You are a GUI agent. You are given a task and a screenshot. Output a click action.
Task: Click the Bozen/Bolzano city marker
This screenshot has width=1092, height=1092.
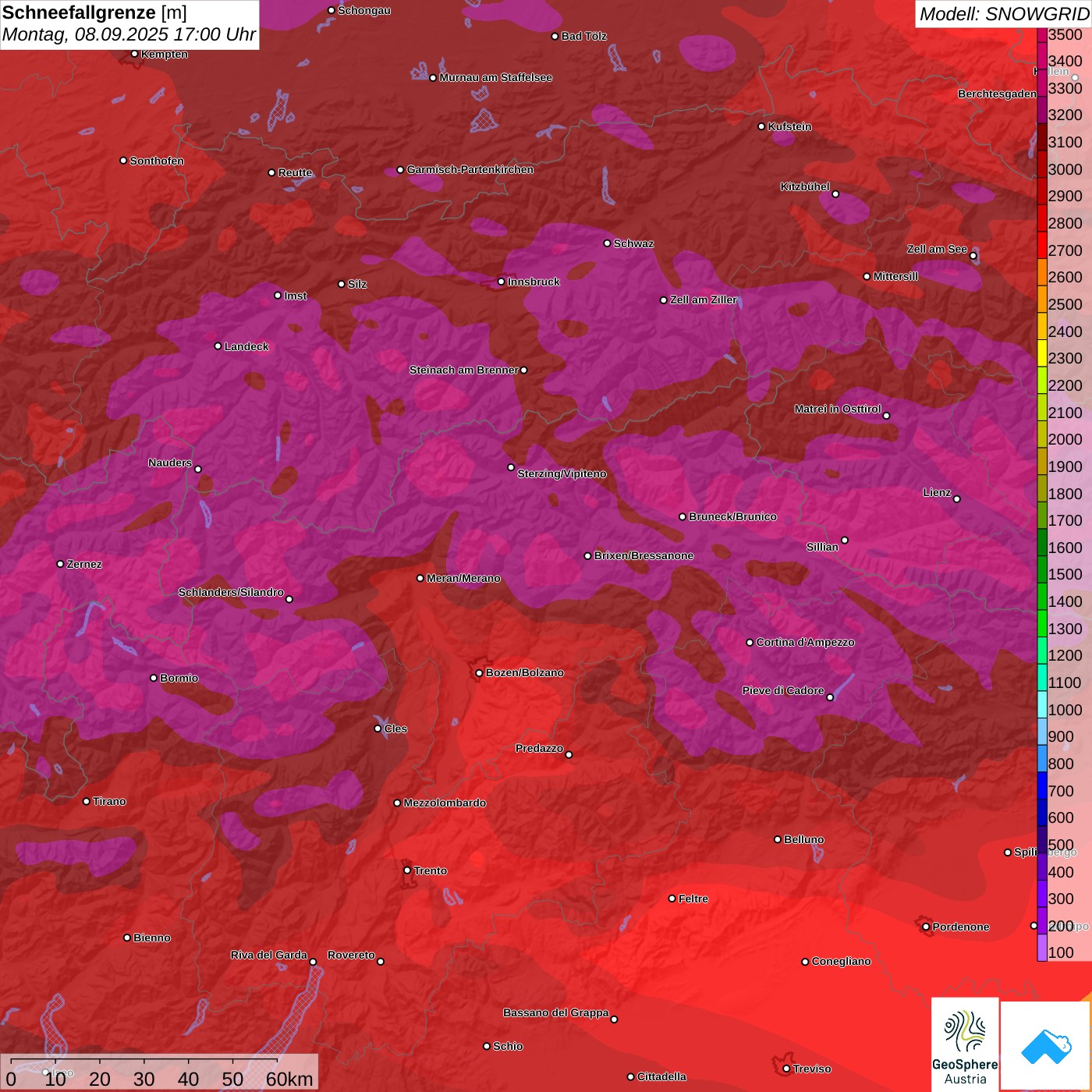click(x=479, y=672)
